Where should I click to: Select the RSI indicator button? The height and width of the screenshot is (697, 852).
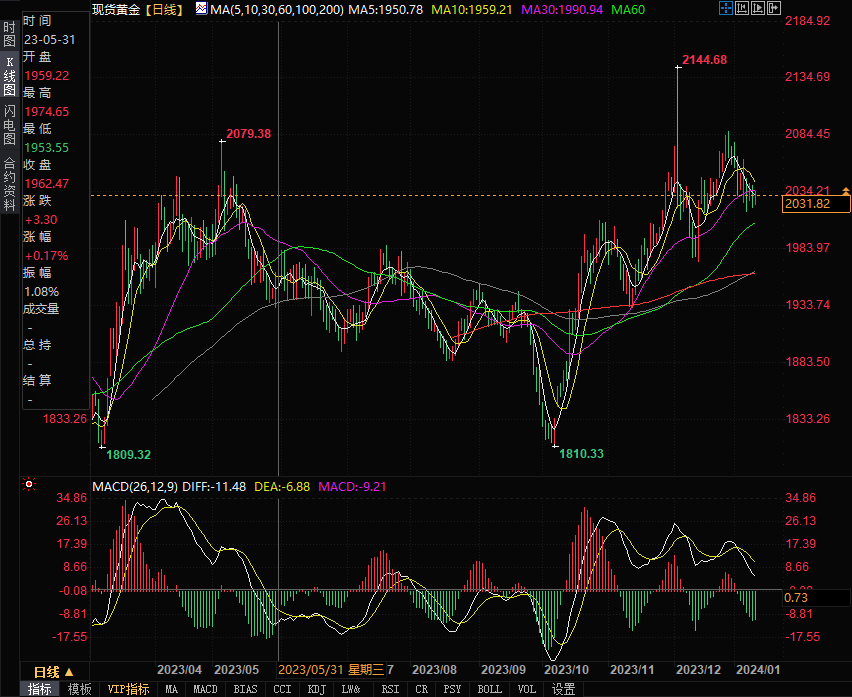point(390,689)
